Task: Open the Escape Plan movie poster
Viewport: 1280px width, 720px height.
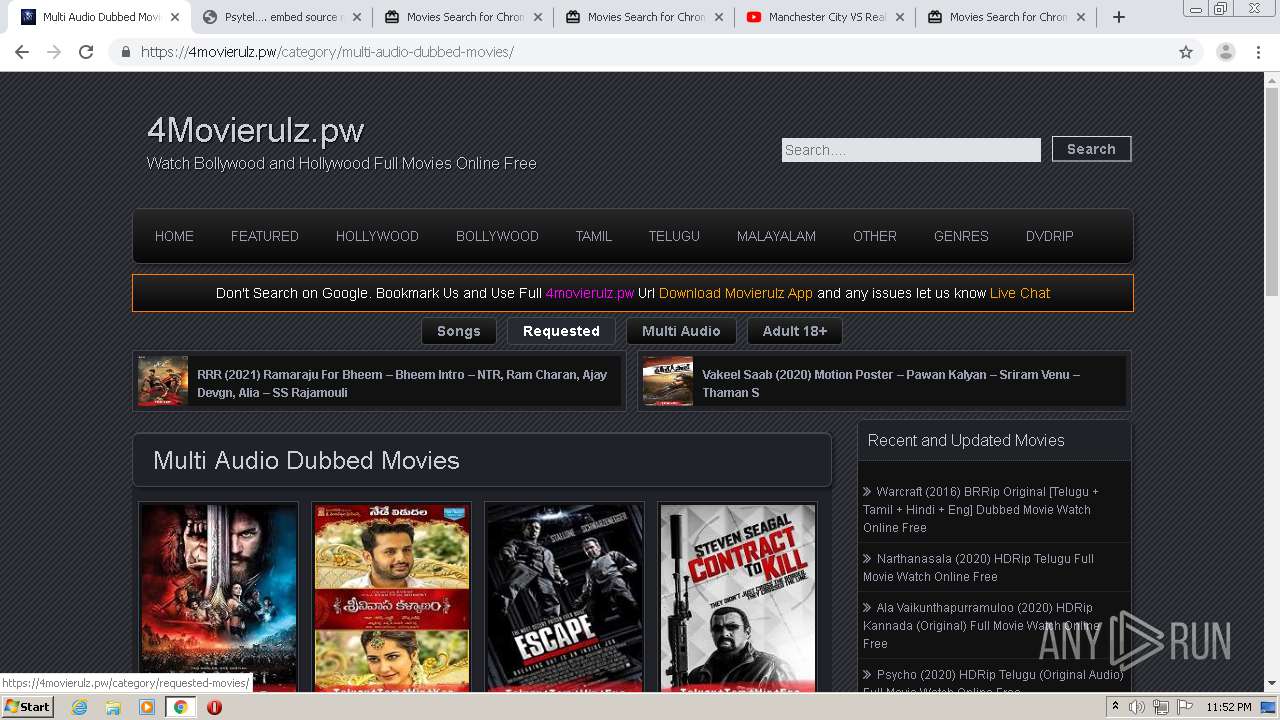Action: 565,597
